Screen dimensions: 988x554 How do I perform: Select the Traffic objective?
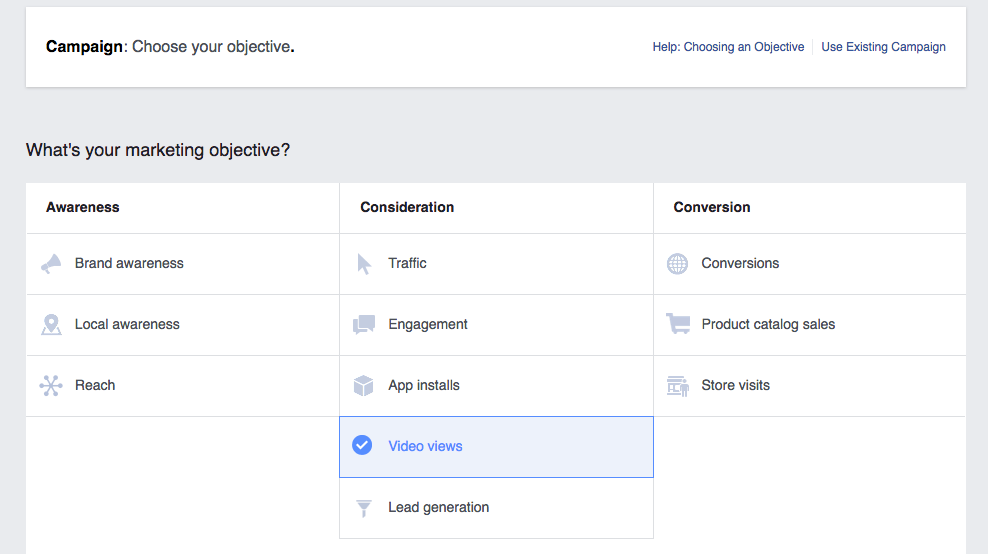(497, 264)
